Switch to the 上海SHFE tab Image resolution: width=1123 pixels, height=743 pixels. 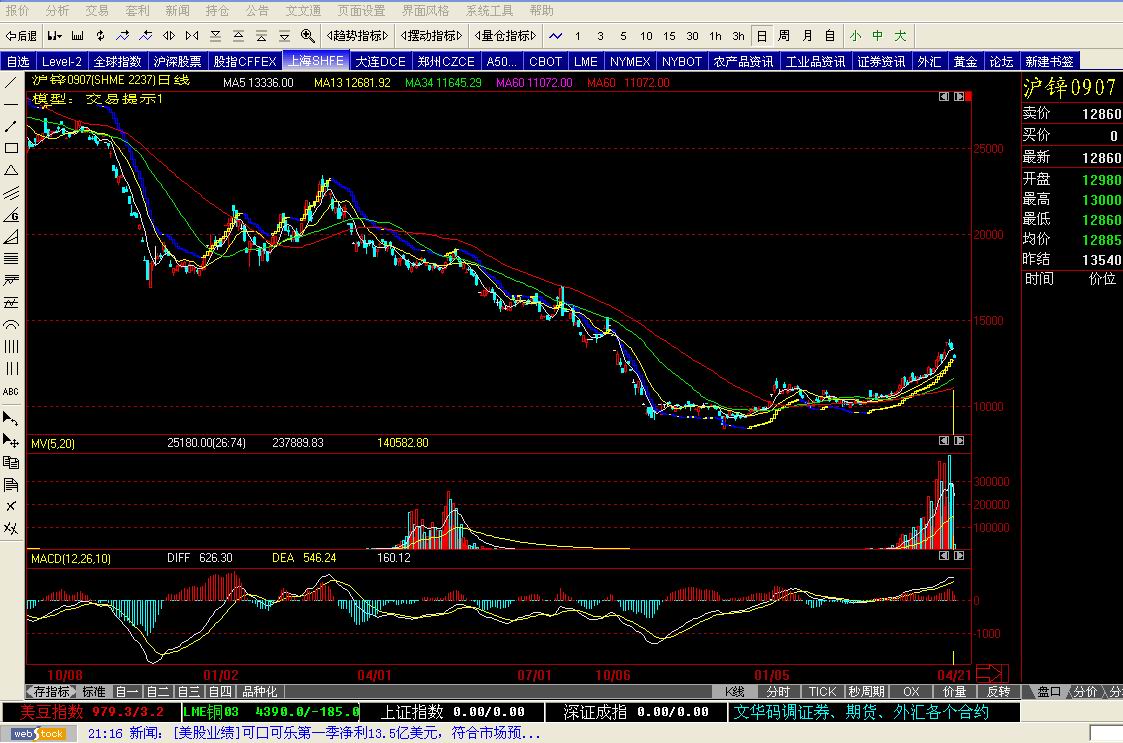pyautogui.click(x=316, y=61)
